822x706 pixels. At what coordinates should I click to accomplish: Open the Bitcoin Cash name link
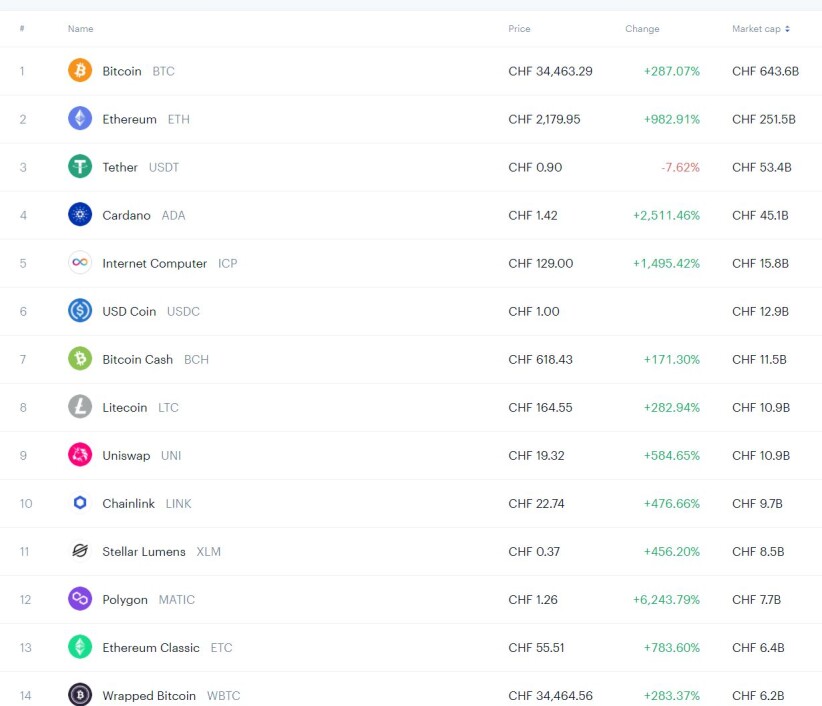pos(137,360)
